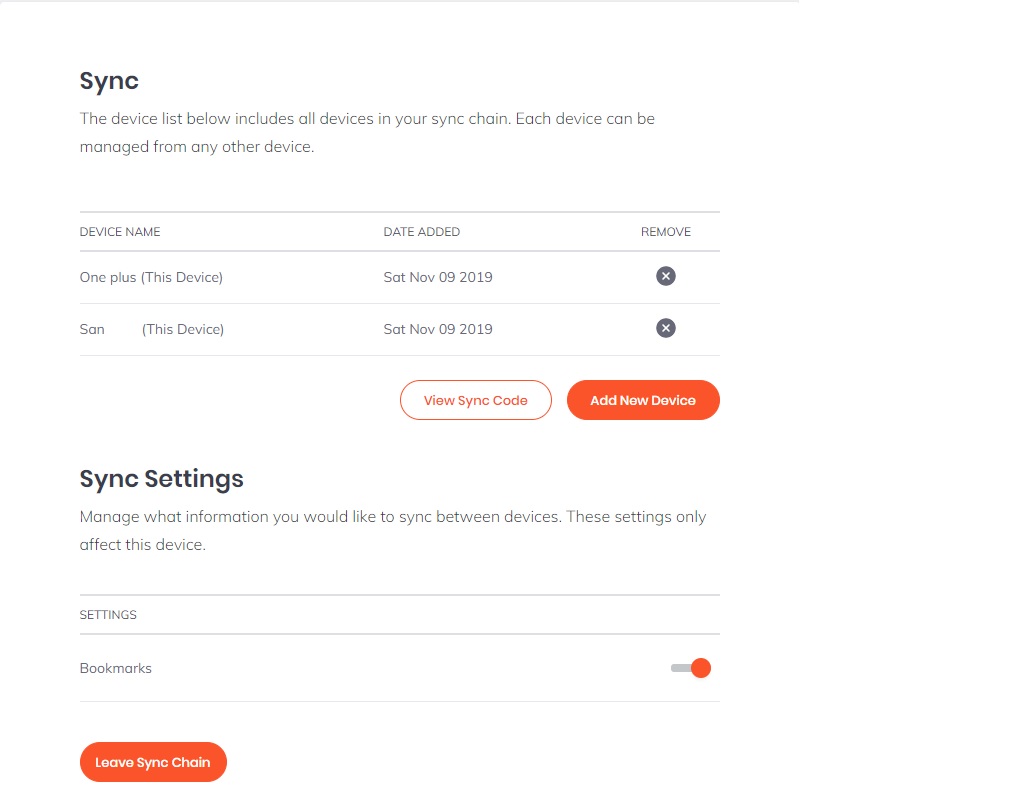Click the Sync Settings description paragraph
This screenshot has width=1011, height=812.
(x=393, y=530)
